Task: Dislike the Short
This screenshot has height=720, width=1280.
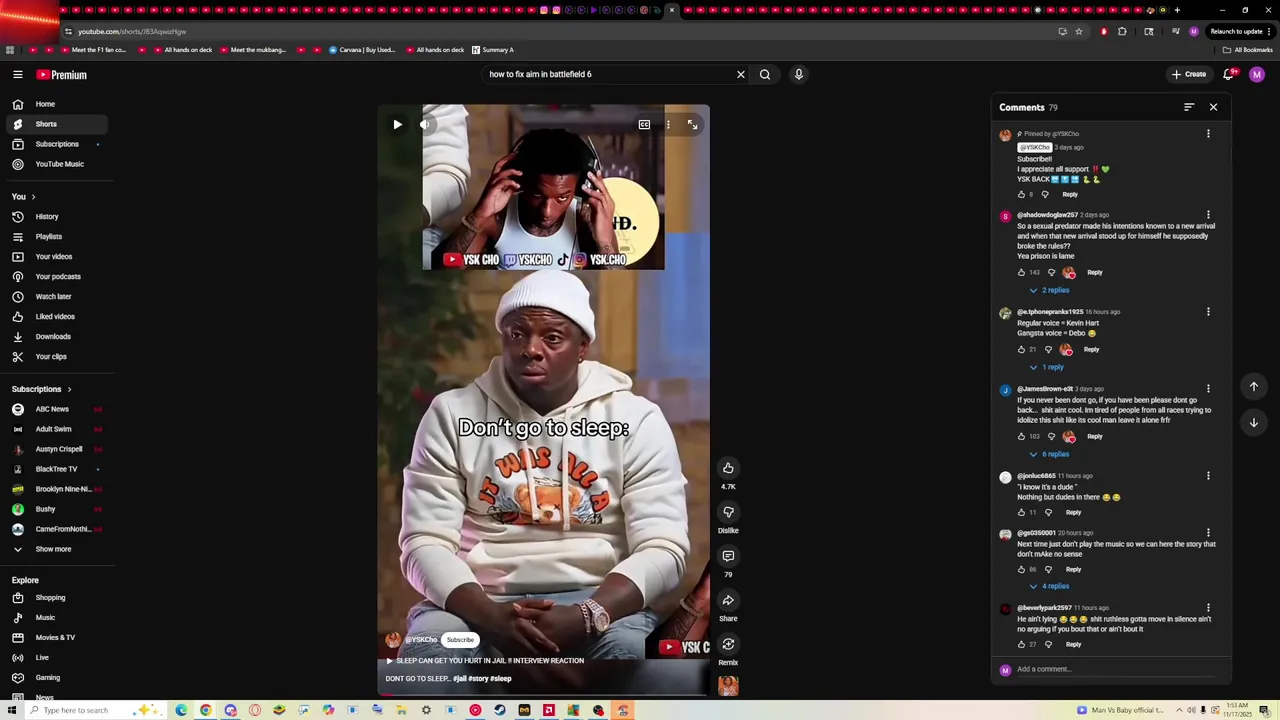Action: coord(728,512)
